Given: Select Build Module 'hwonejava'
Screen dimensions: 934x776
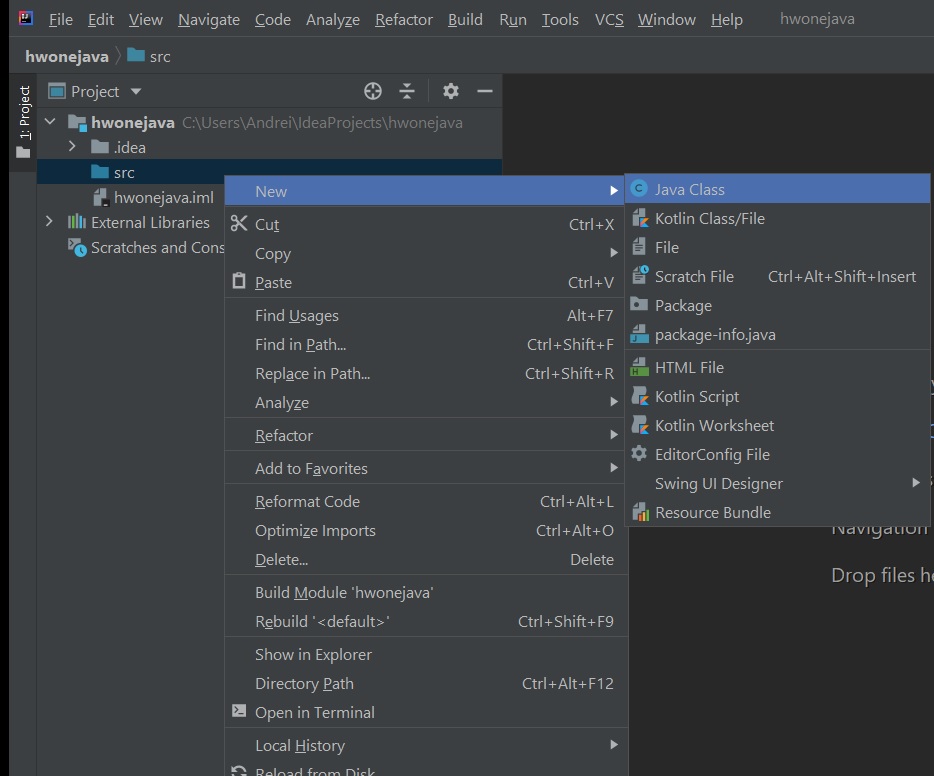Looking at the screenshot, I should coord(426,593).
